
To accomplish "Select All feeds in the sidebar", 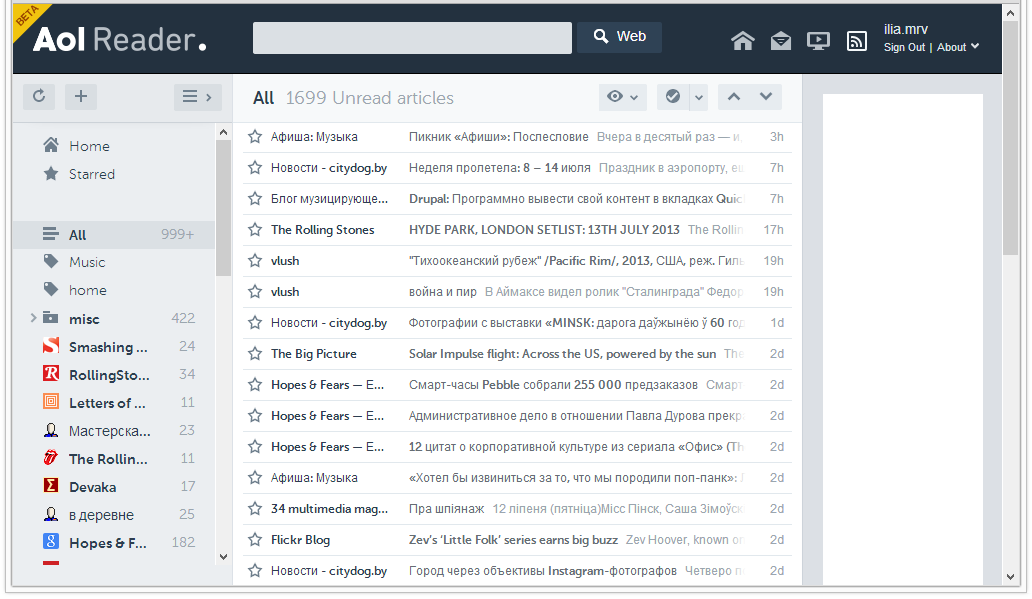I will [x=115, y=235].
